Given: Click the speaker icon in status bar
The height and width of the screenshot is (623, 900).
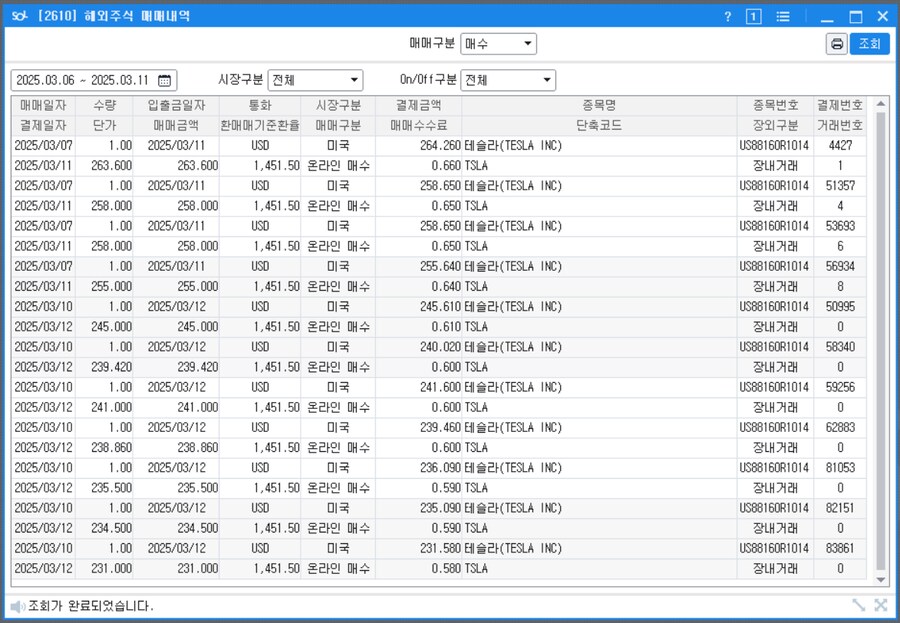Looking at the screenshot, I should pos(18,606).
